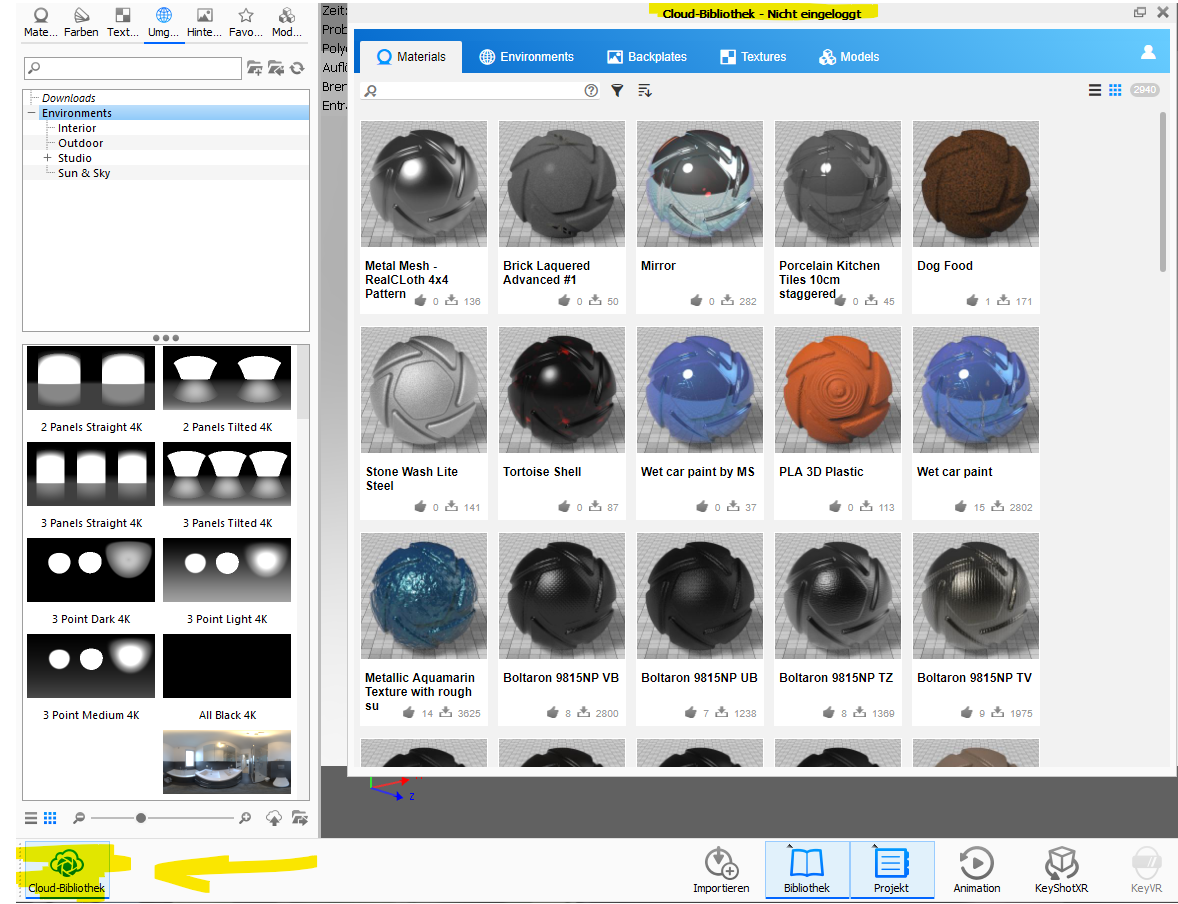1178x904 pixels.
Task: Switch cloud library to grid view
Action: (x=1115, y=90)
